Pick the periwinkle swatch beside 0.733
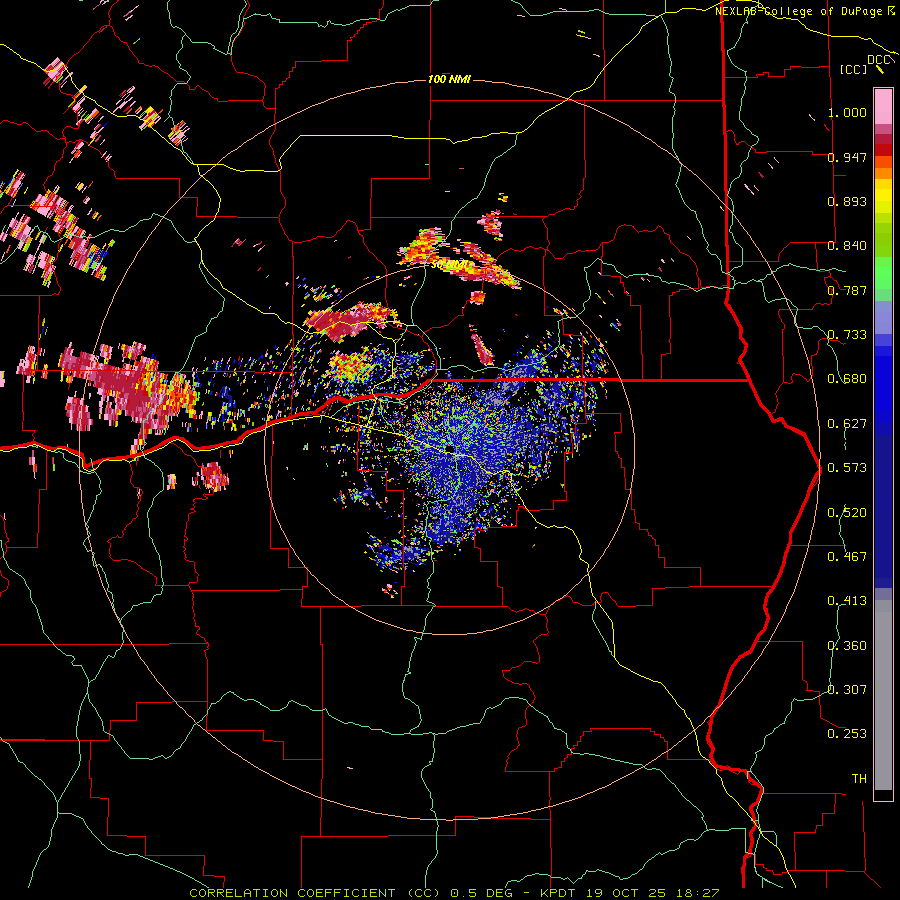 (x=883, y=318)
